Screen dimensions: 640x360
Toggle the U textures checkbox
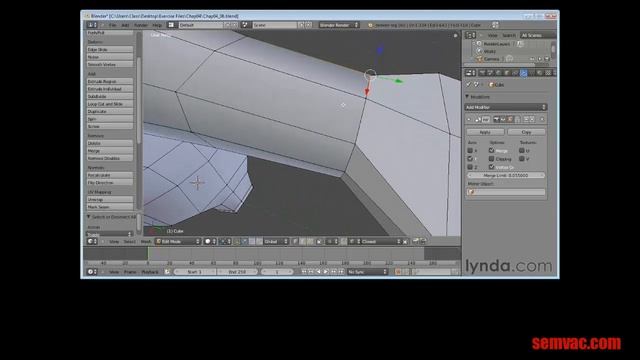pyautogui.click(x=522, y=151)
